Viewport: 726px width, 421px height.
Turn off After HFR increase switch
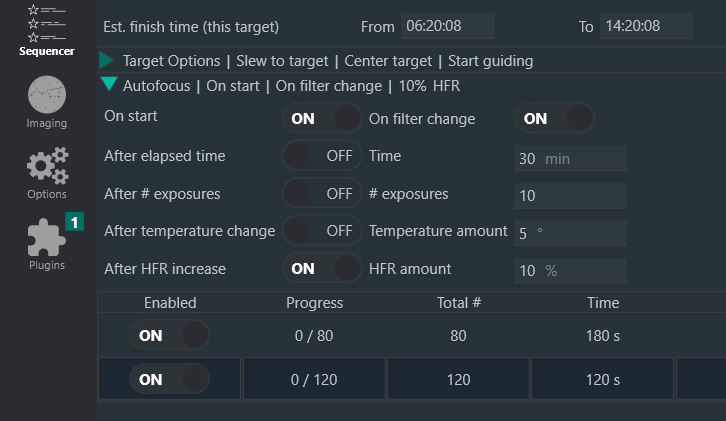(x=322, y=269)
